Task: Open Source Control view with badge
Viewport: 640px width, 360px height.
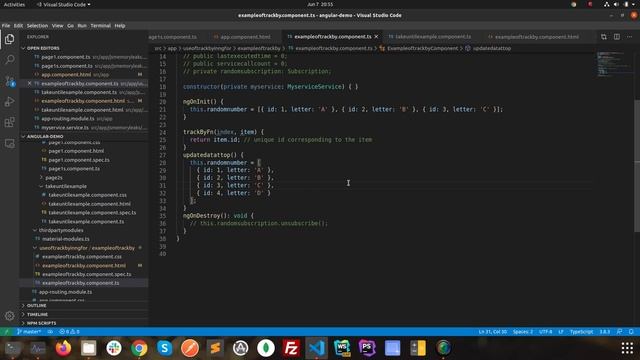Action: point(9,81)
